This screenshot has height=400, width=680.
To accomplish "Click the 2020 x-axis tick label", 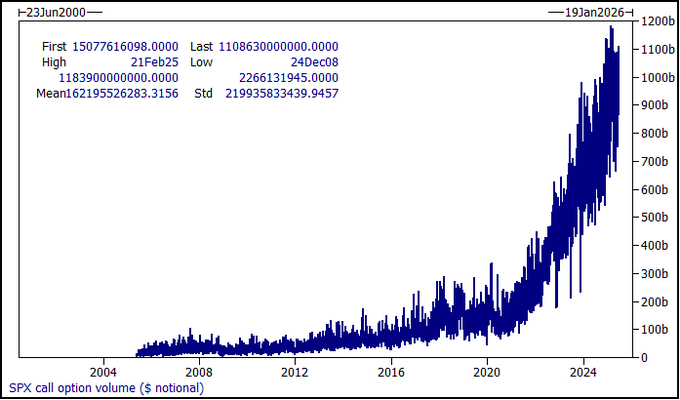I will coord(488,372).
